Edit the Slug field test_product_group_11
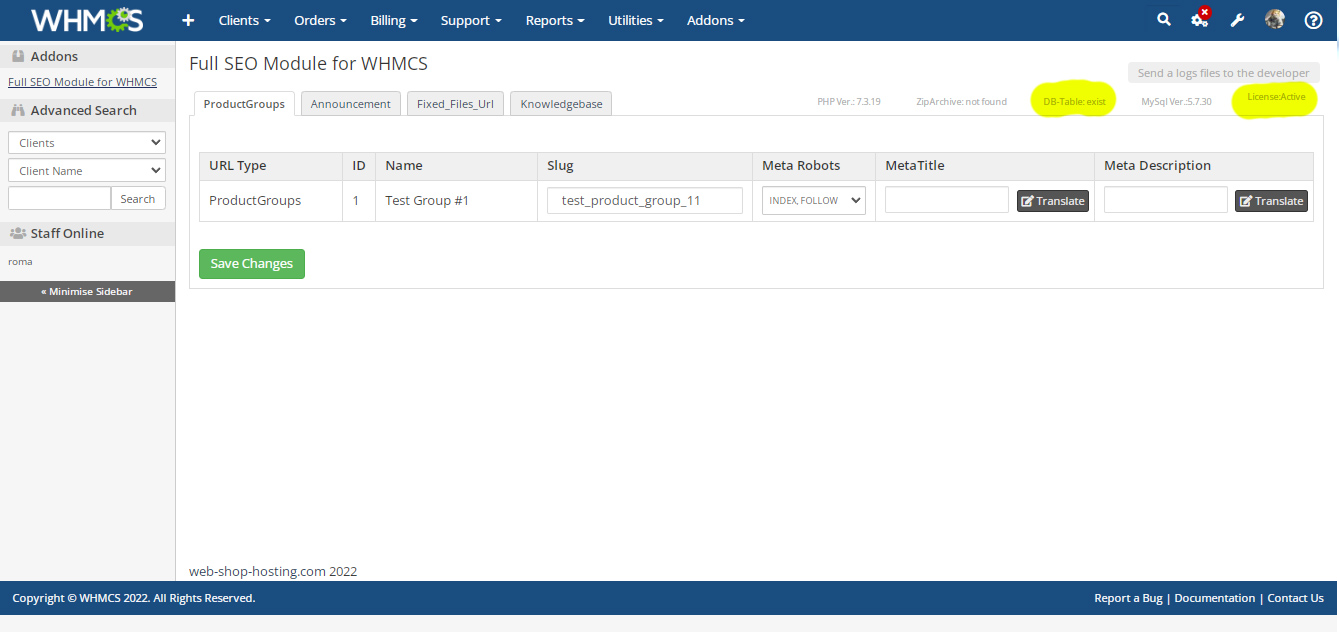Screen dimensions: 1339x632 click(645, 201)
